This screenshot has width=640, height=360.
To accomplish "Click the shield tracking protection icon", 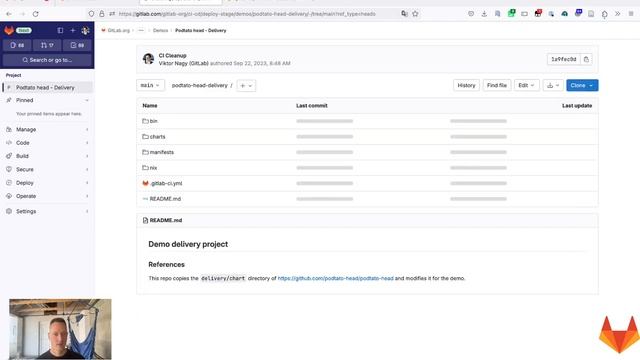I will tap(91, 14).
